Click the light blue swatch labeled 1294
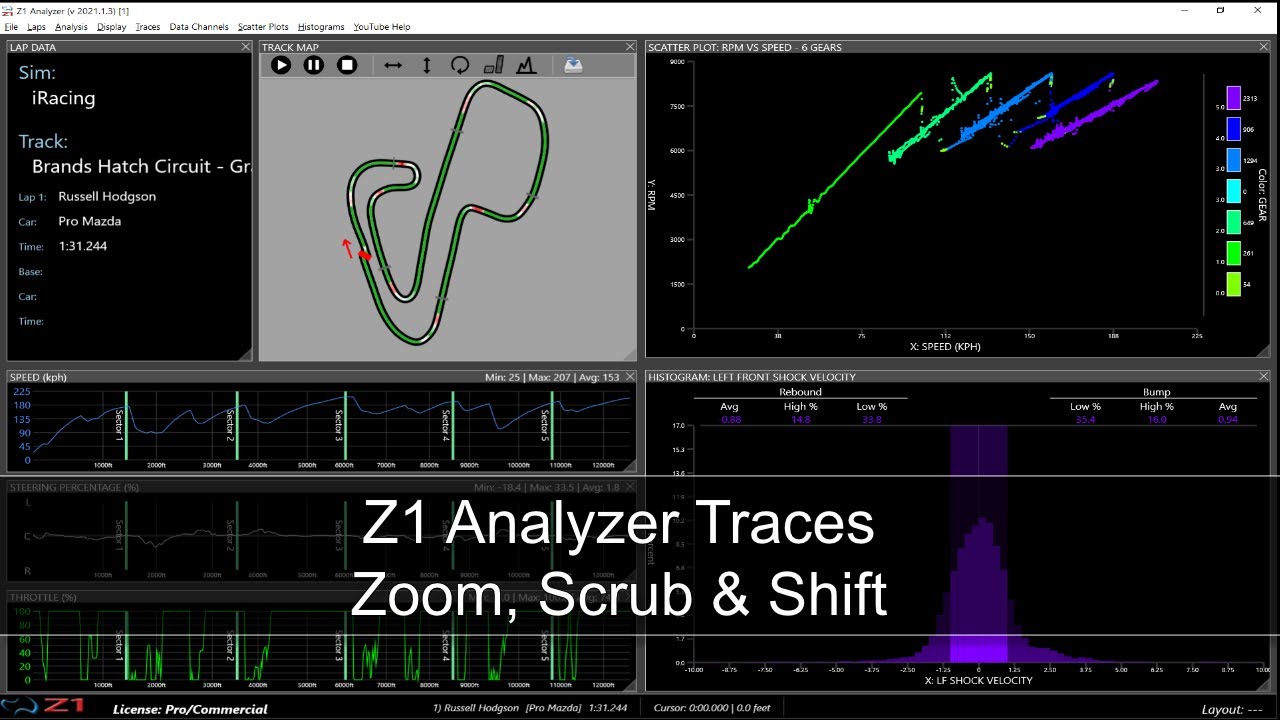 coord(1234,160)
